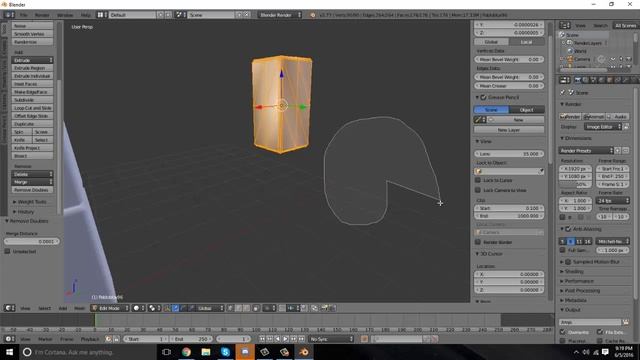Image resolution: width=640 pixels, height=360 pixels.
Task: Click the 3D view editor type icon
Action: (x=9, y=308)
